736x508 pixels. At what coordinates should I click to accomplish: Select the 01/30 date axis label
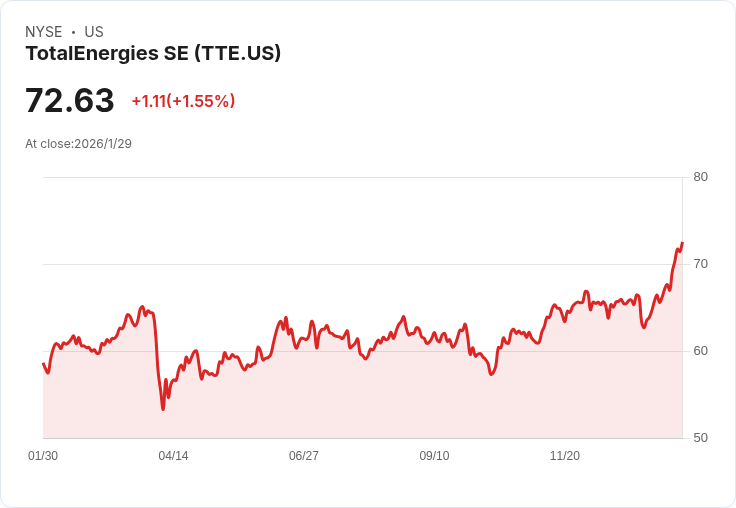click(x=43, y=456)
